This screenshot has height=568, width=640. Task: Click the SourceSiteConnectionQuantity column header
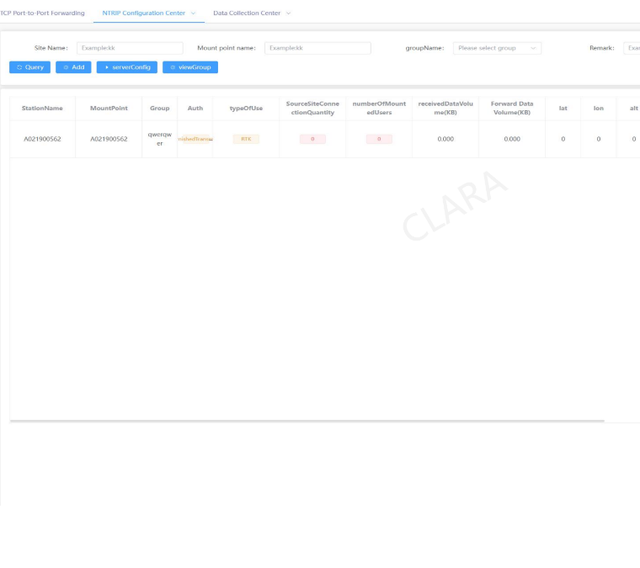(x=313, y=108)
